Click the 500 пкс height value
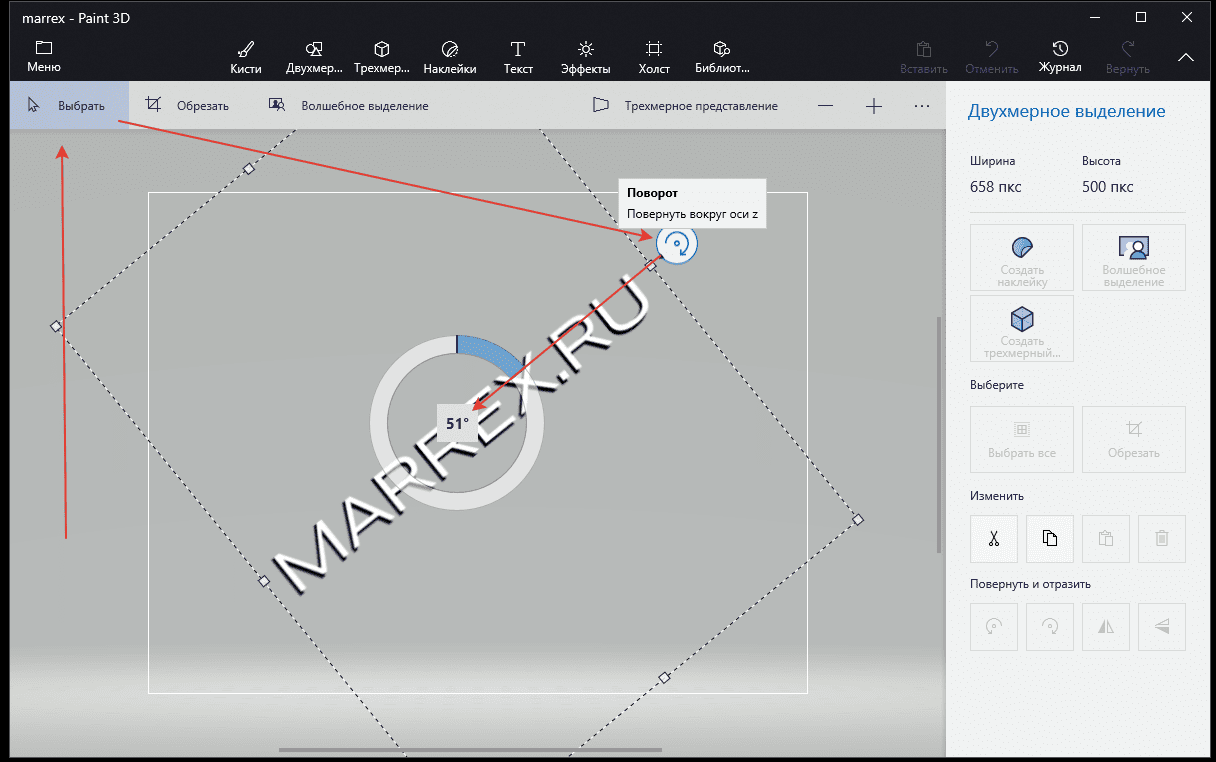 coord(1108,187)
